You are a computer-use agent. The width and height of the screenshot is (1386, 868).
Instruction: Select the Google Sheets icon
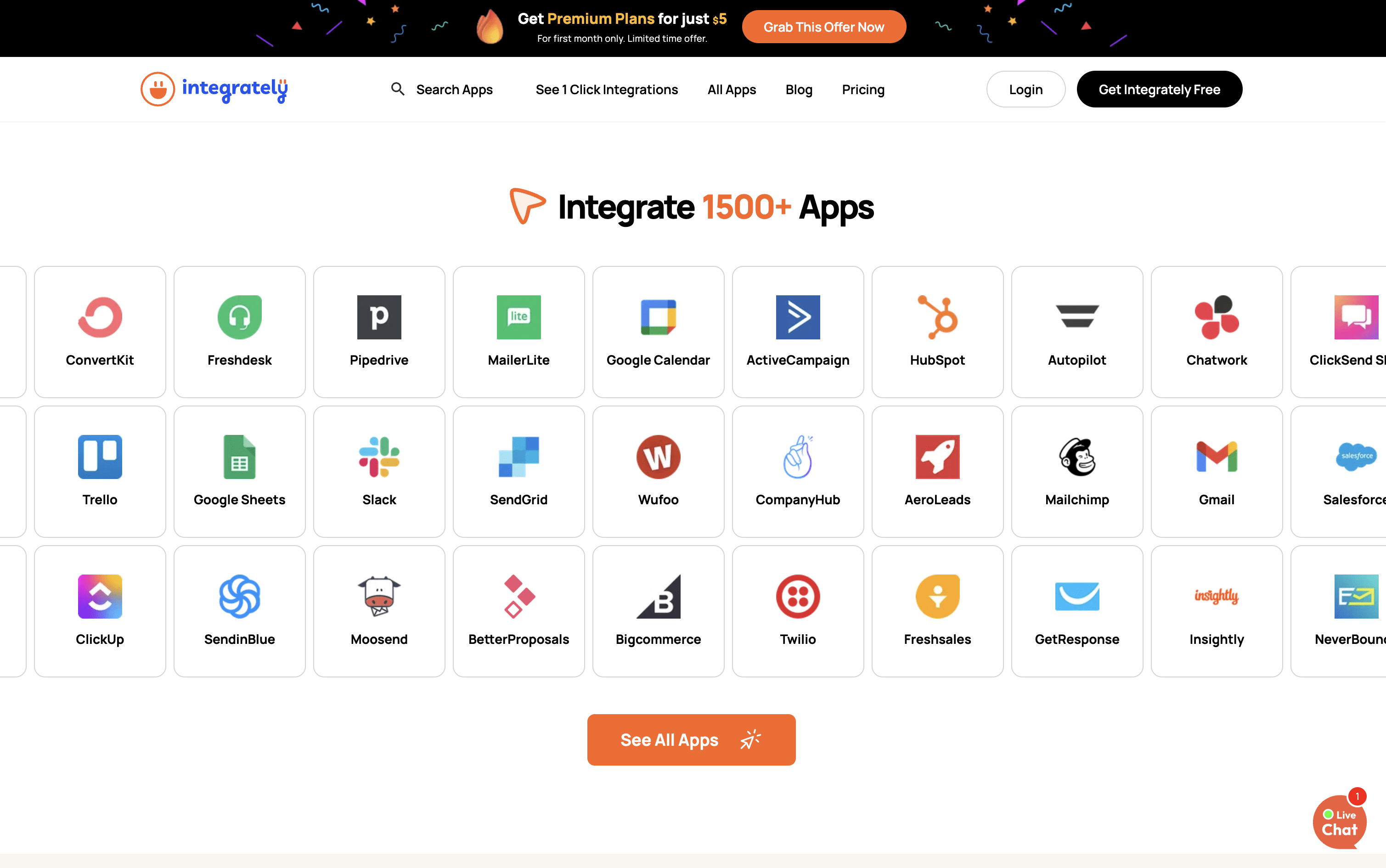[x=239, y=457]
